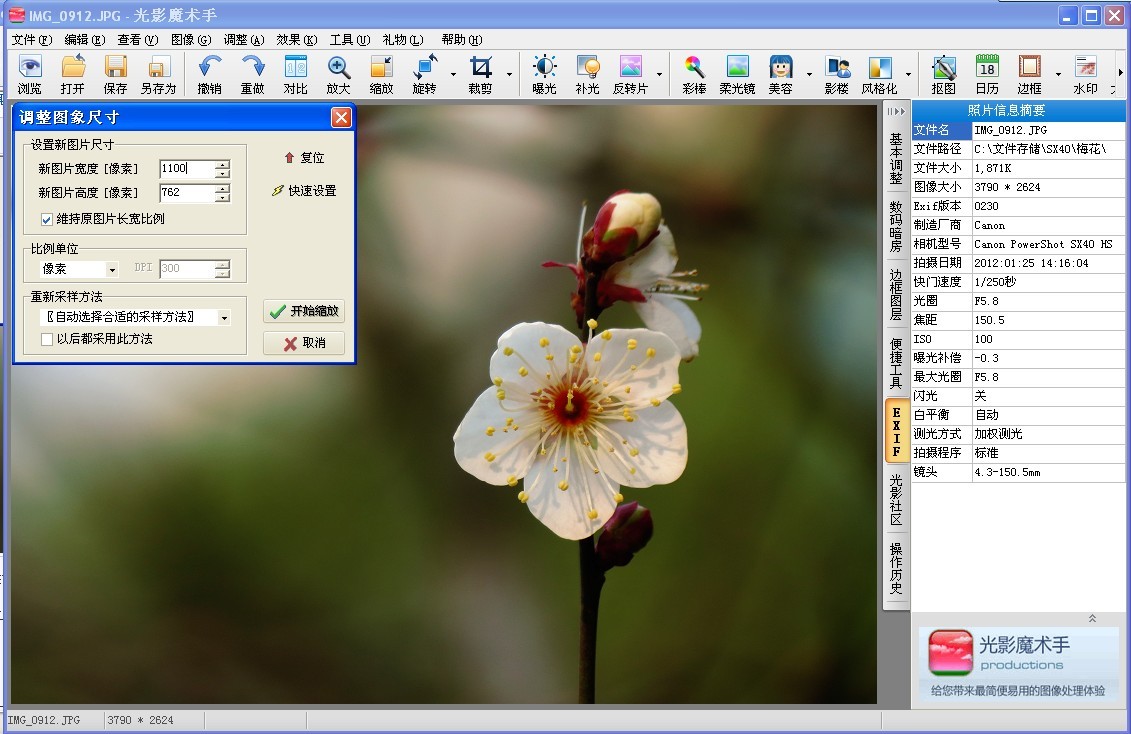Enable 以后都采用此方法 checkbox
This screenshot has width=1131, height=734.
click(47, 339)
